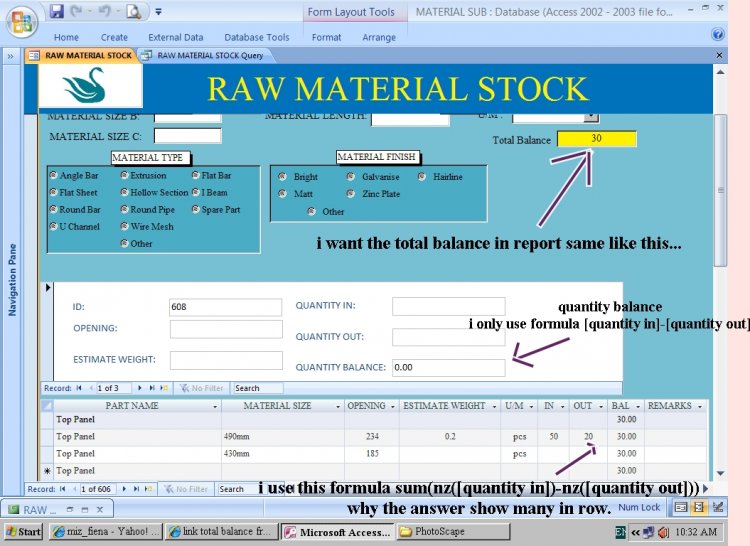This screenshot has width=750, height=546.
Task: Click the QUANTITY IN input field
Action: [x=448, y=306]
